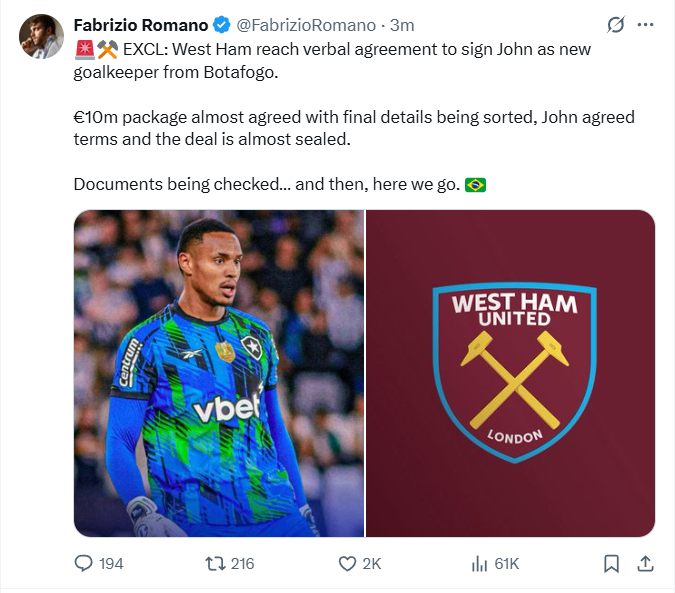
Task: Click the hammers emoji before EXCL
Action: pyautogui.click(x=107, y=49)
